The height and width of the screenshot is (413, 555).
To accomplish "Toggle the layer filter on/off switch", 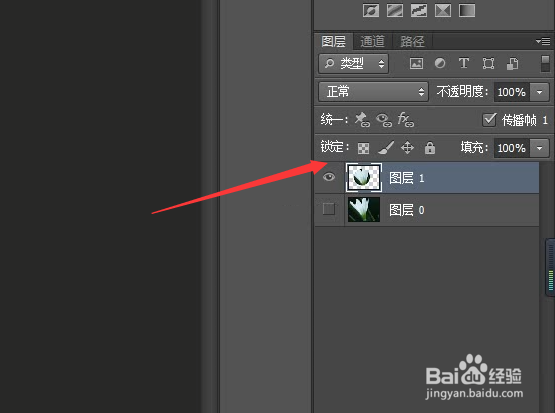I will click(545, 64).
